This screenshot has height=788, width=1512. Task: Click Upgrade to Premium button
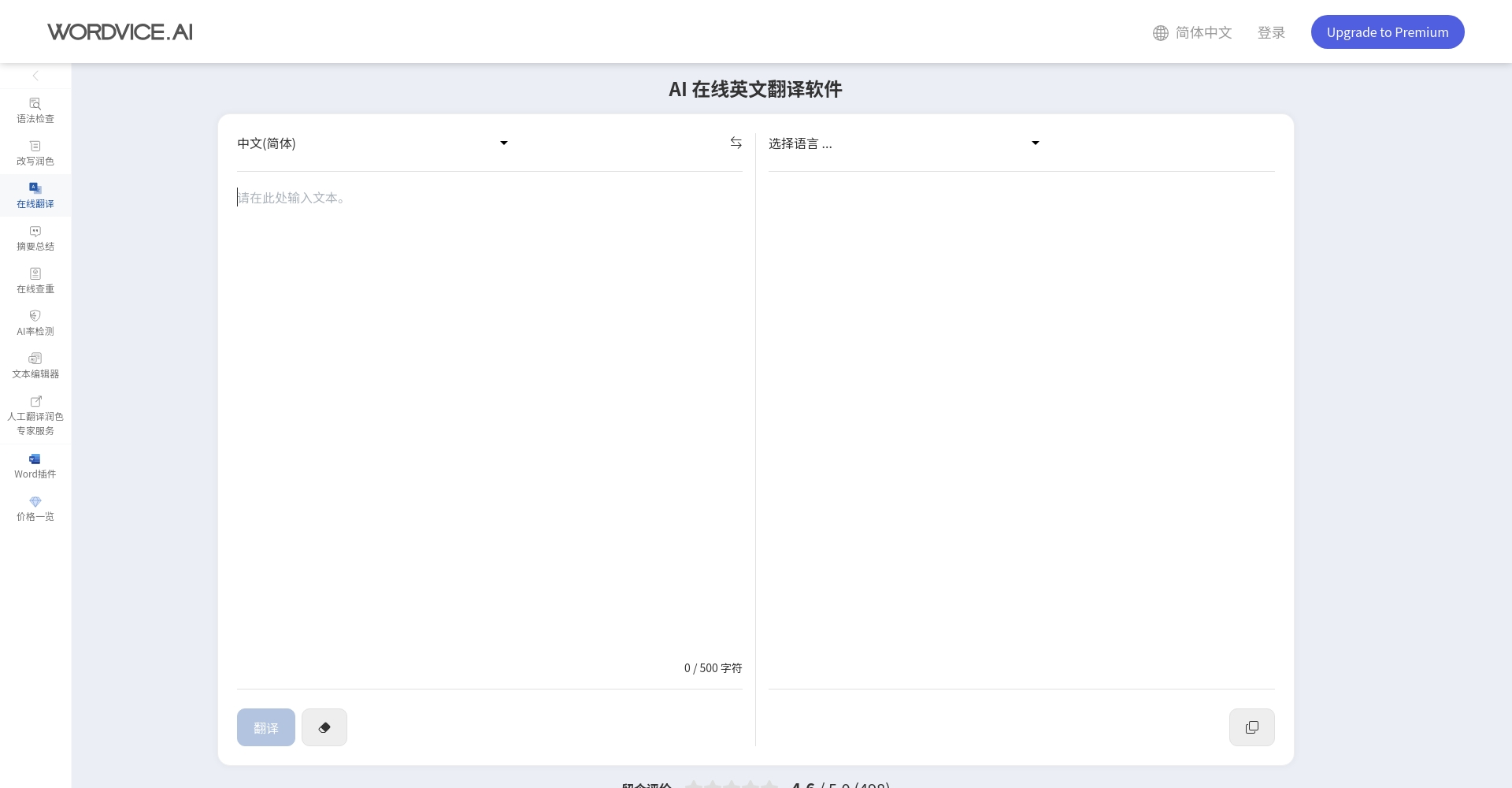[1388, 32]
